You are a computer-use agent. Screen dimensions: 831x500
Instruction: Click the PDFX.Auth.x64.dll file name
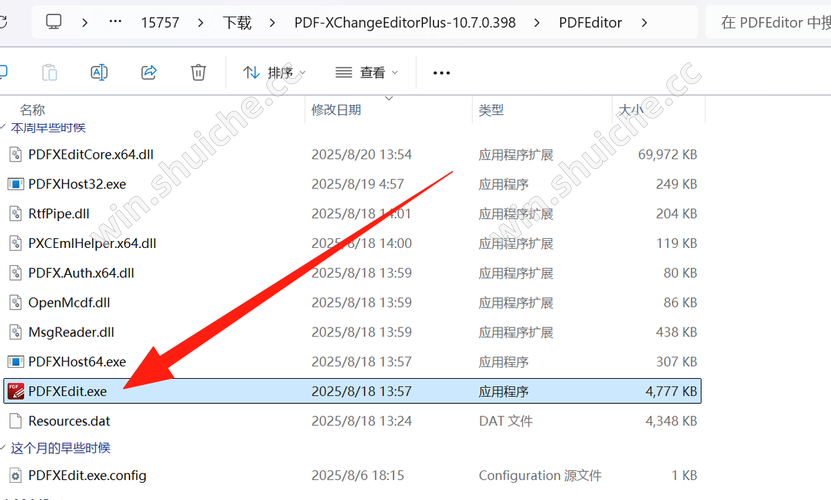pyautogui.click(x=81, y=273)
